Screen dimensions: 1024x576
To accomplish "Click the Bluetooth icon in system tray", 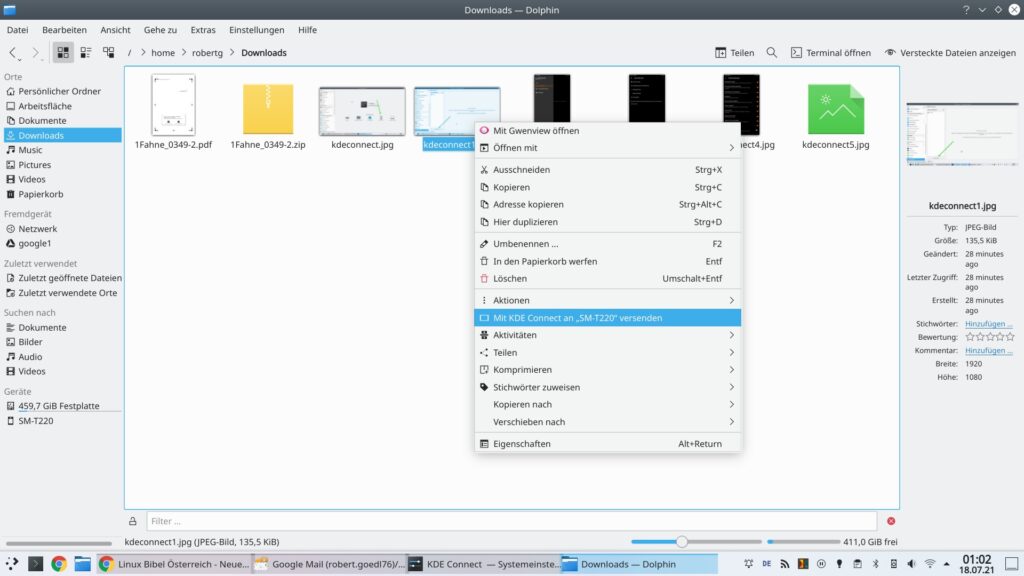I will click(x=876, y=564).
